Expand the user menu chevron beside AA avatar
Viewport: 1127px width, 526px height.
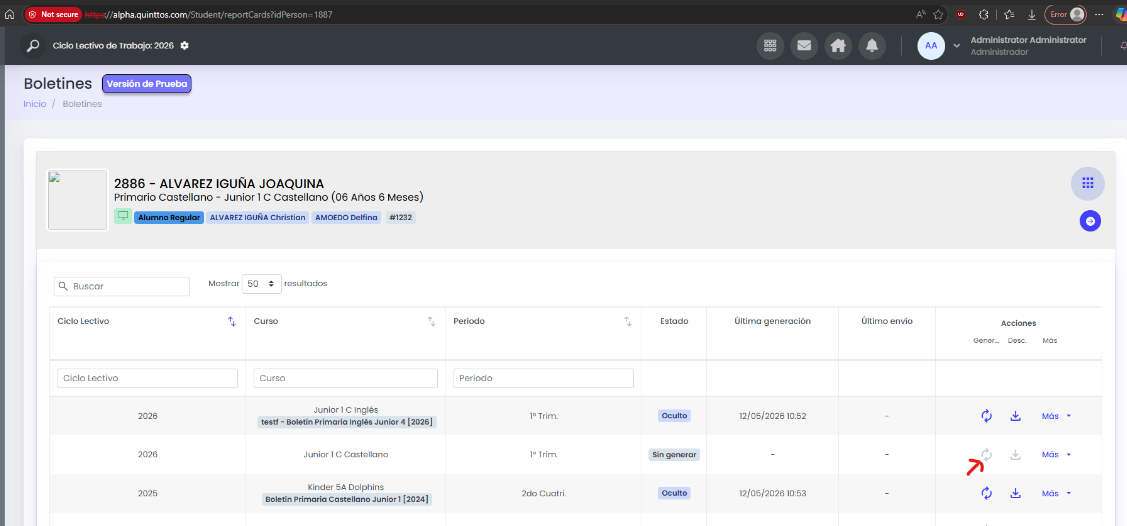click(x=957, y=45)
